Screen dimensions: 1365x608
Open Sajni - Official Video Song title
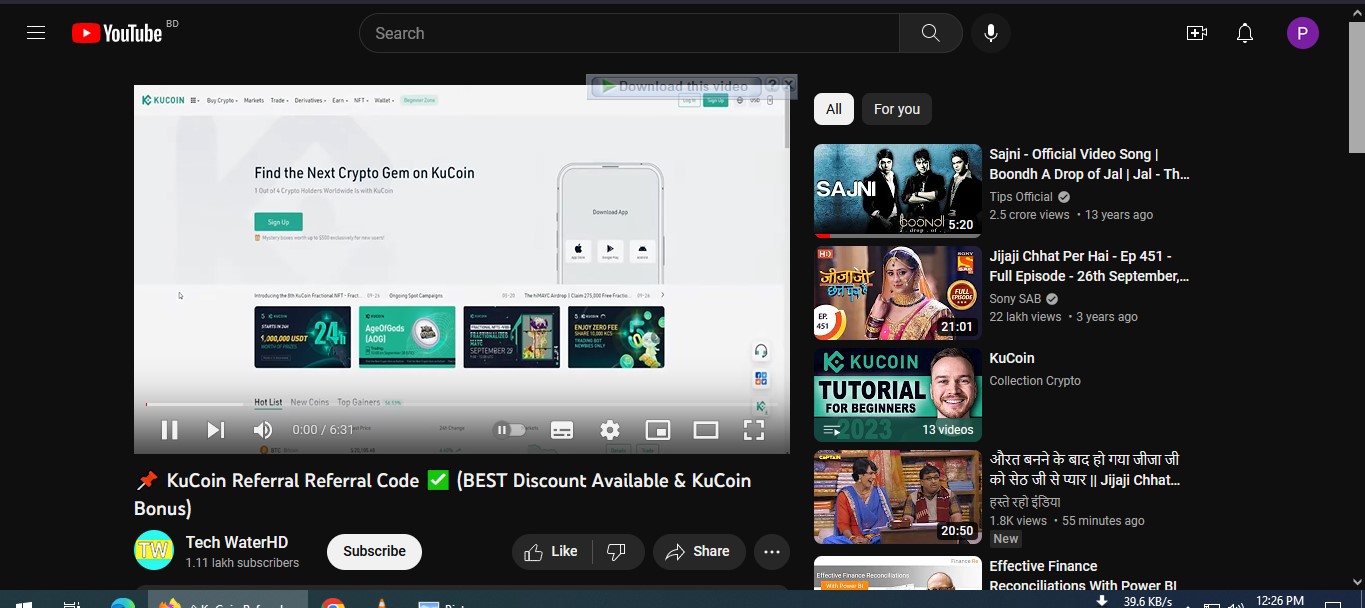tap(1089, 164)
